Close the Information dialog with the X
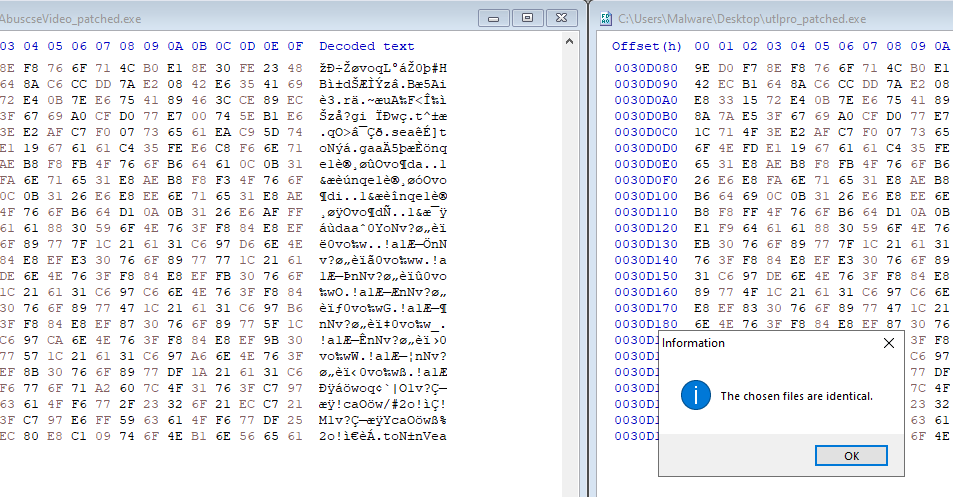This screenshot has height=497, width=953. tap(889, 343)
